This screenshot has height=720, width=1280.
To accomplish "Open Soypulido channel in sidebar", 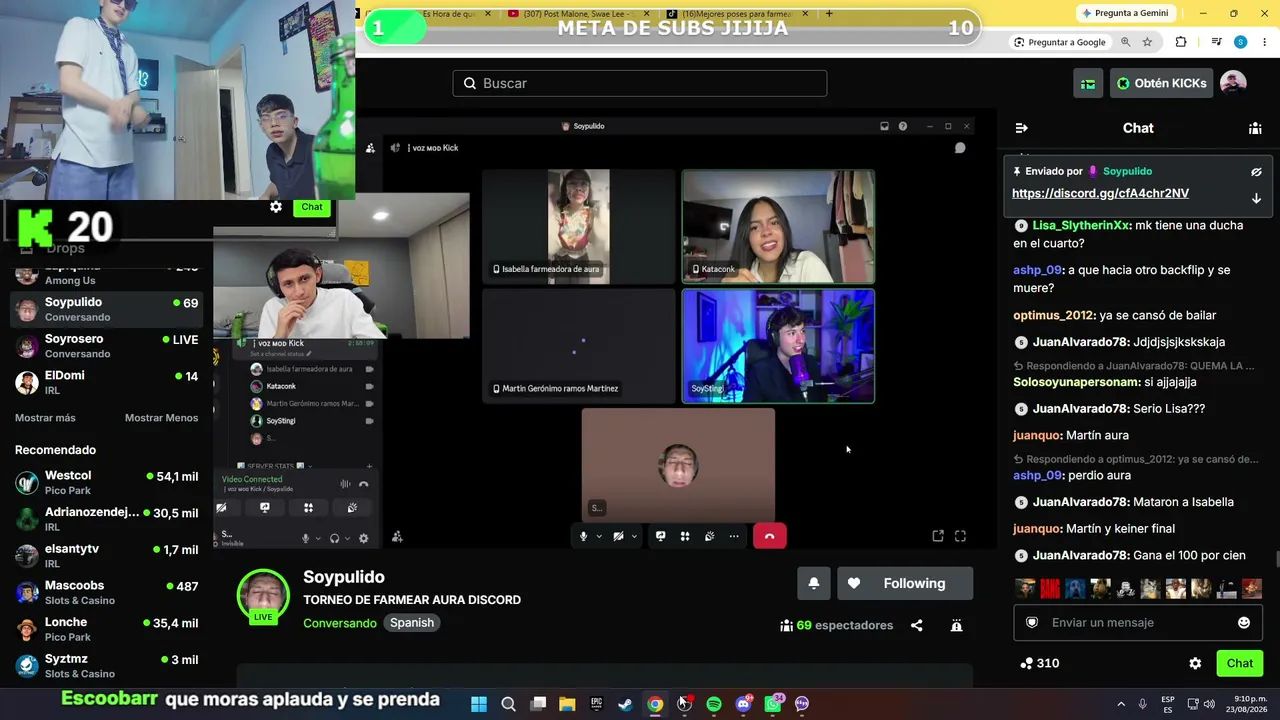I will click(107, 309).
